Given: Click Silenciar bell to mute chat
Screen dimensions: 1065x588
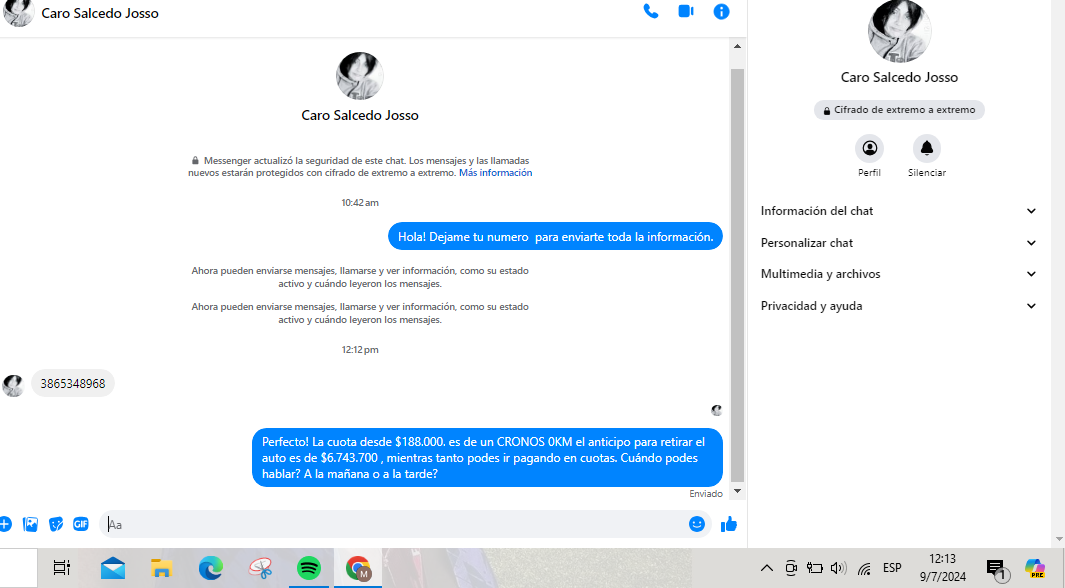Looking at the screenshot, I should tap(927, 156).
